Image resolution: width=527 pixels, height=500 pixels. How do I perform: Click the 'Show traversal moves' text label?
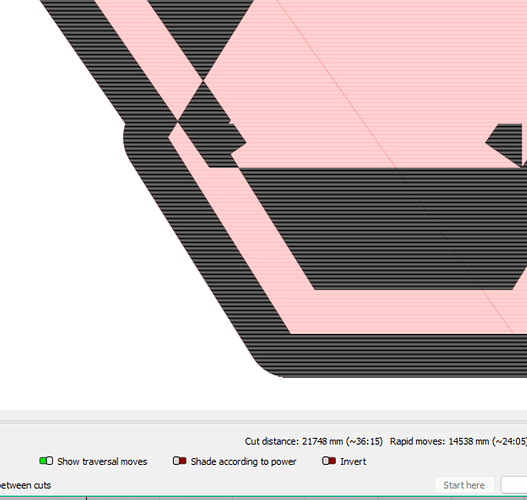(102, 461)
